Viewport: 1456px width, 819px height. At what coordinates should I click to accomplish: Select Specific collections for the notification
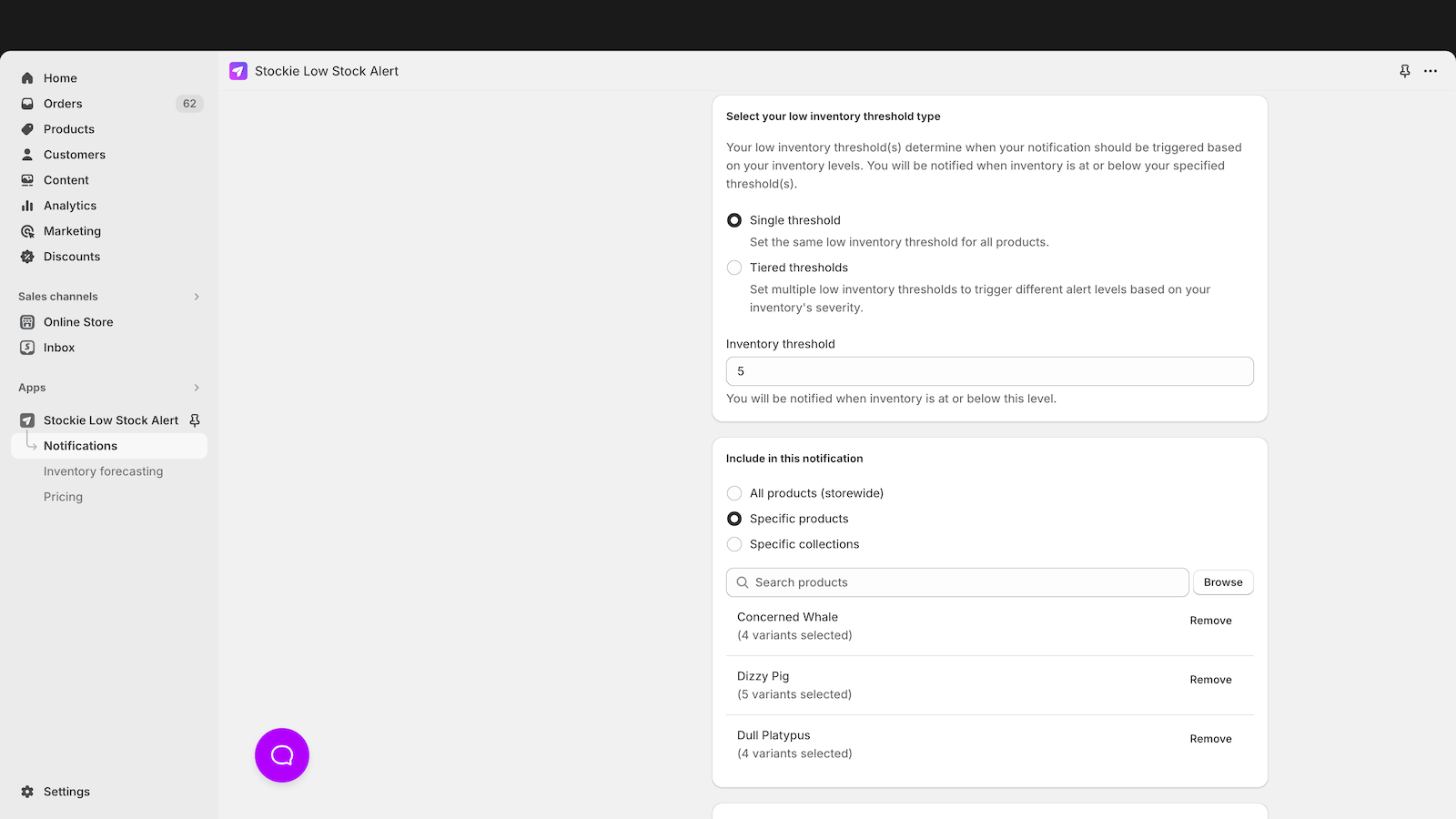pyautogui.click(x=734, y=543)
